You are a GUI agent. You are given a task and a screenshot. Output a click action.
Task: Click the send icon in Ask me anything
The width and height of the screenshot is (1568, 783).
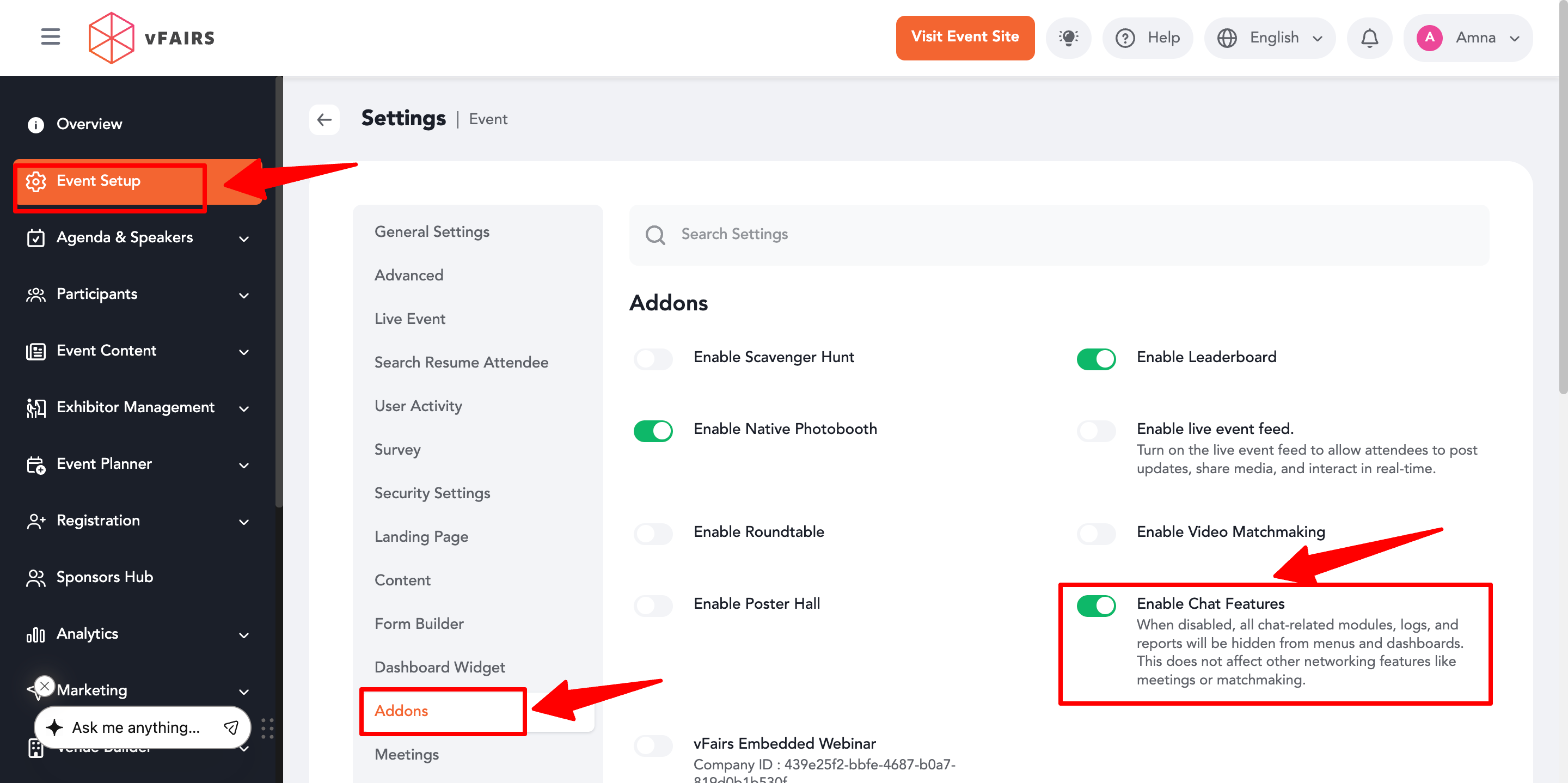tap(231, 727)
